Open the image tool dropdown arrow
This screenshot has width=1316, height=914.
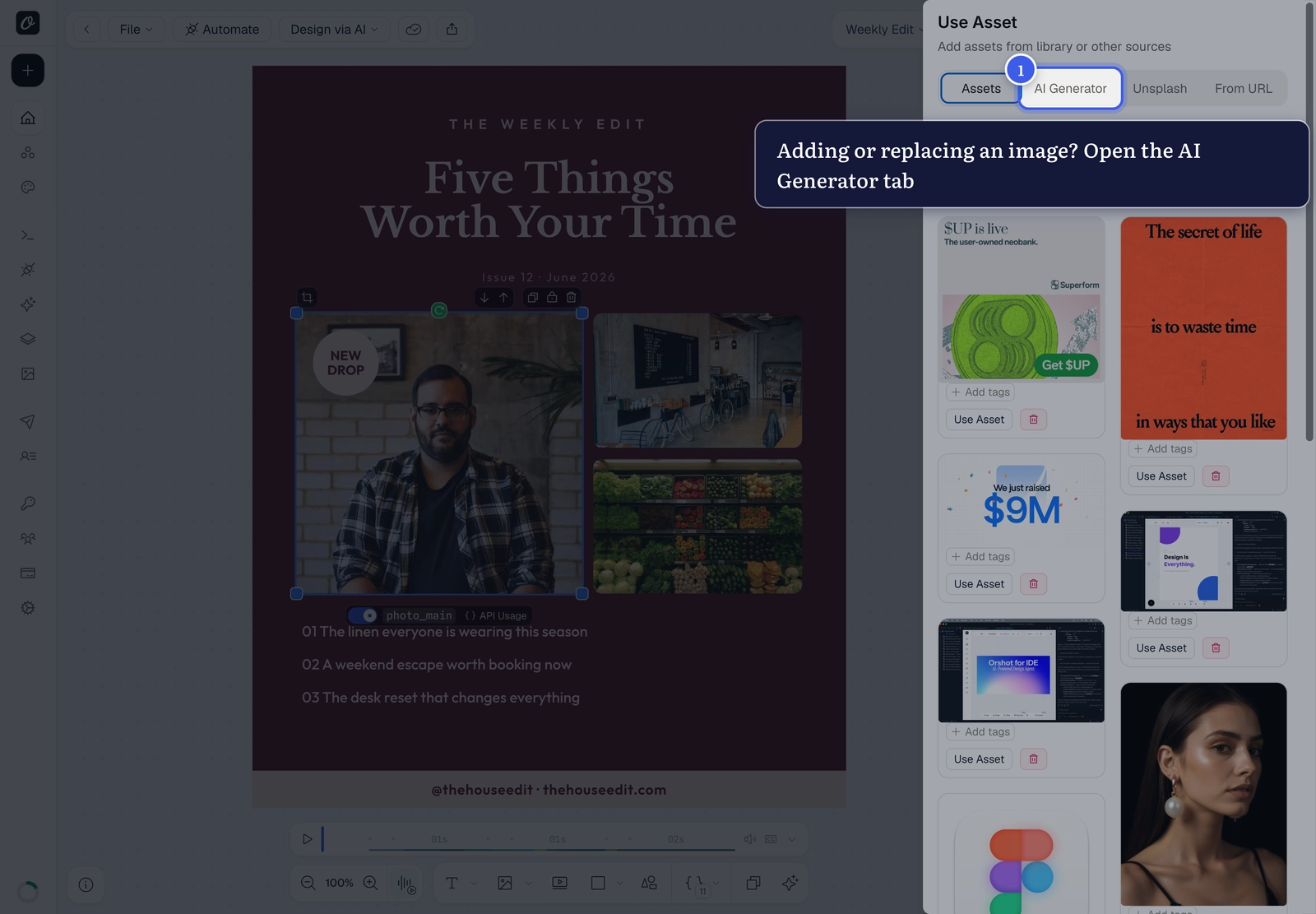tap(528, 884)
